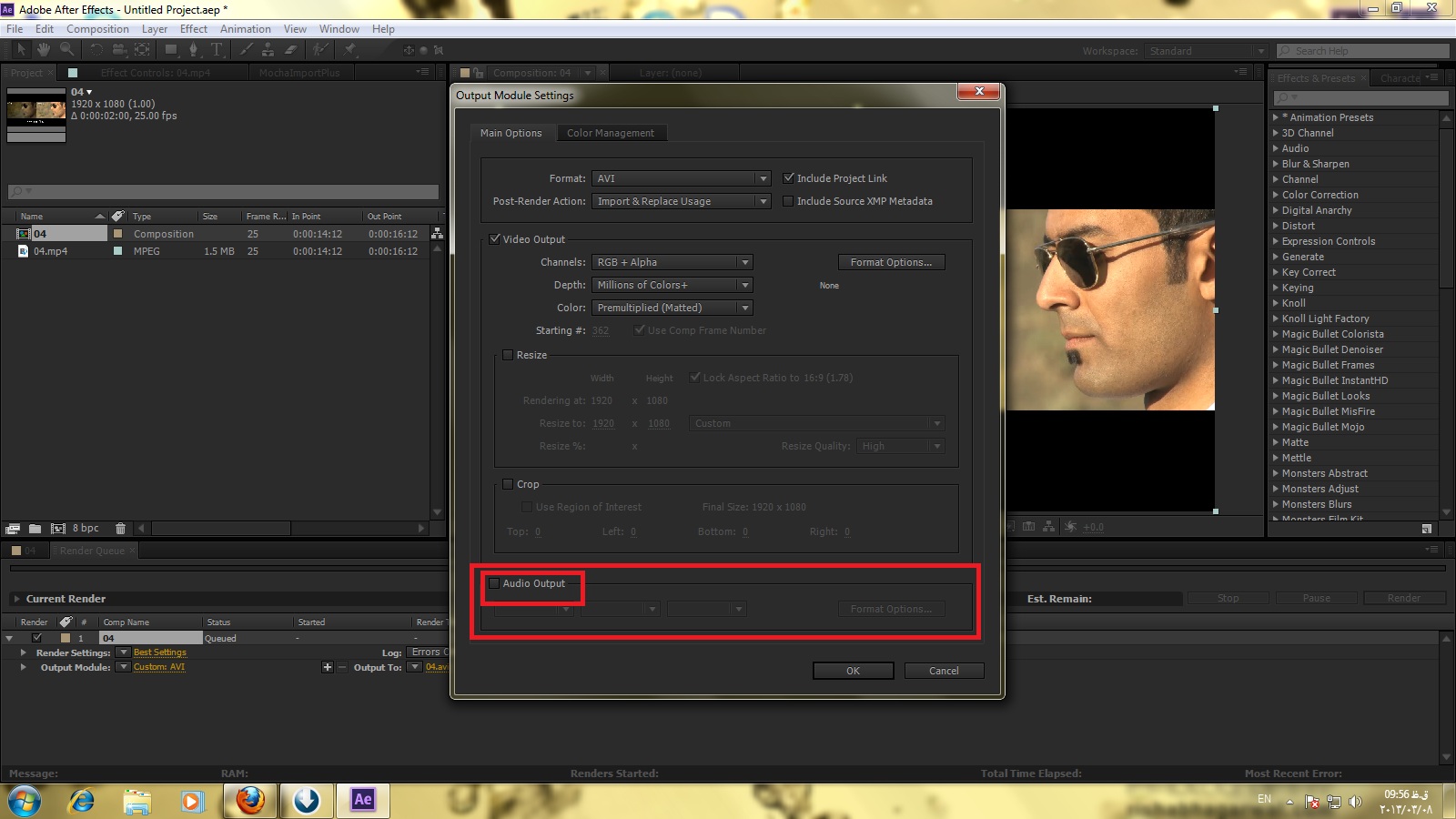Select the Unified Camera tool

tap(119, 50)
